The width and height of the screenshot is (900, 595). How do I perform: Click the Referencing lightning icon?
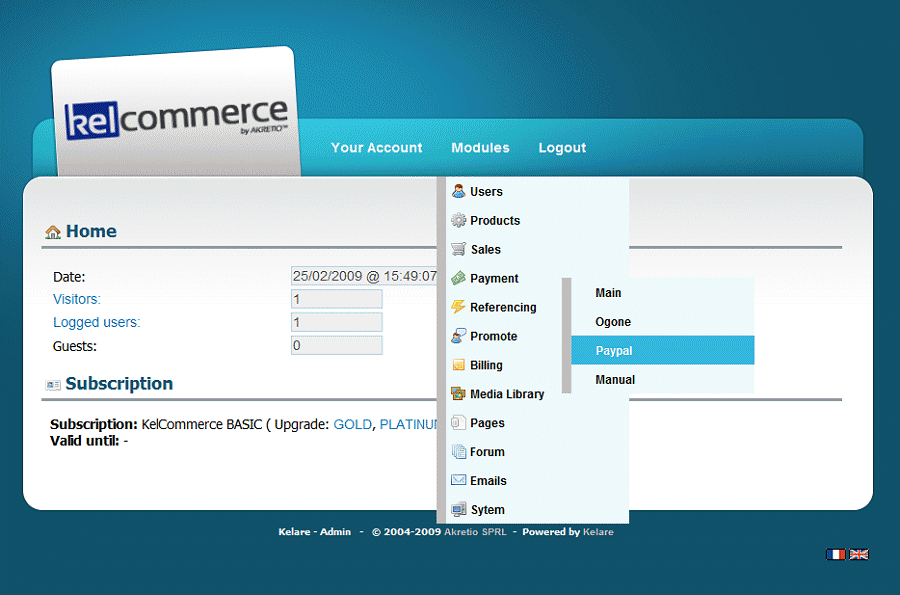click(458, 307)
